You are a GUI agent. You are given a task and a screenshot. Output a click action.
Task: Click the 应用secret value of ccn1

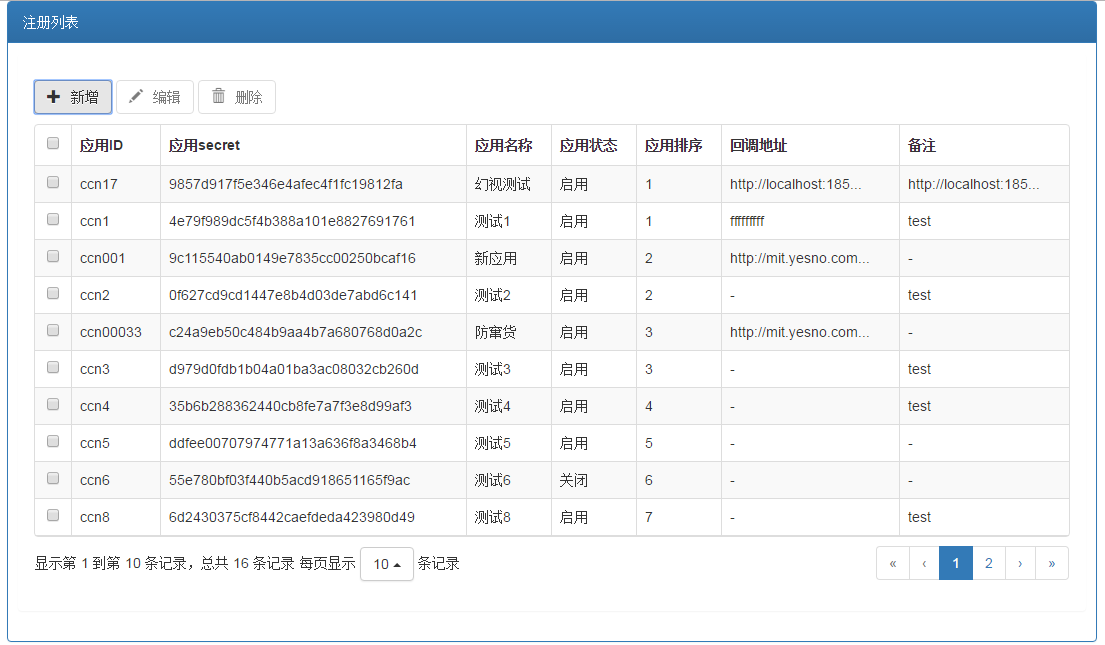(x=292, y=221)
